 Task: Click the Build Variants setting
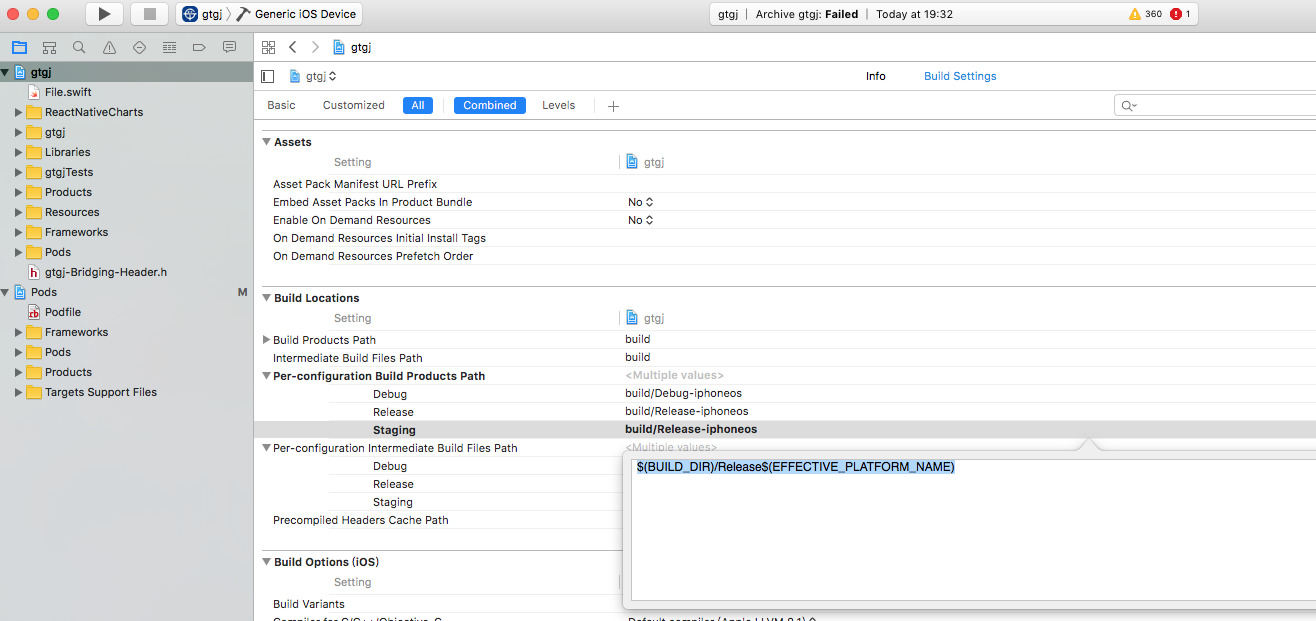[x=309, y=604]
